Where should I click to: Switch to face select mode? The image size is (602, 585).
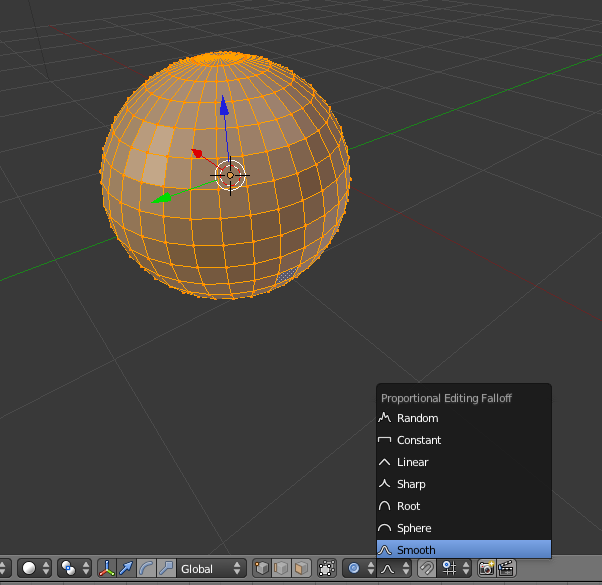click(x=300, y=569)
